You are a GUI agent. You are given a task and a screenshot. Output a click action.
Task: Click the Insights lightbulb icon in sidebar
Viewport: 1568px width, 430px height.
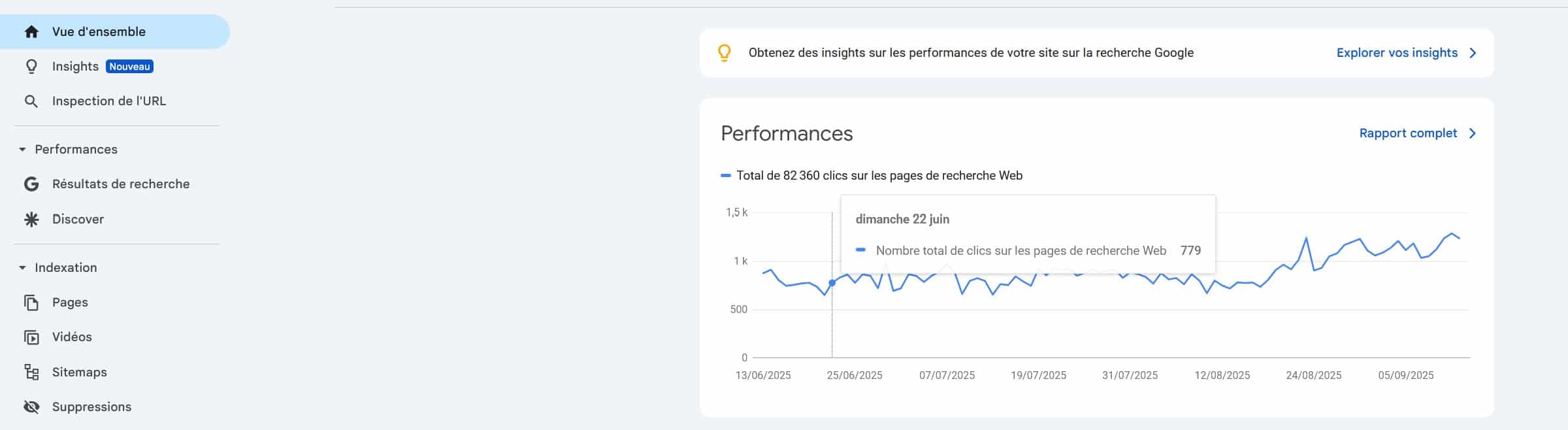31,67
